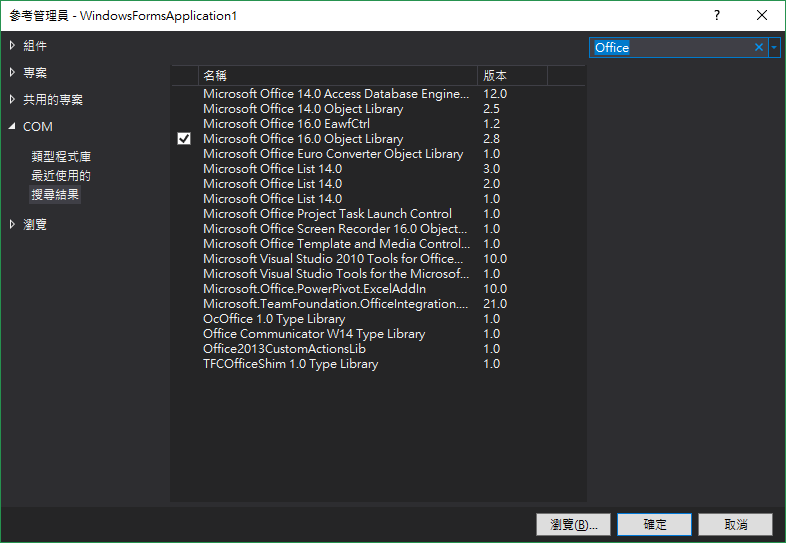Select 搜尋結果 under COM
The width and height of the screenshot is (786, 543).
[x=55, y=195]
